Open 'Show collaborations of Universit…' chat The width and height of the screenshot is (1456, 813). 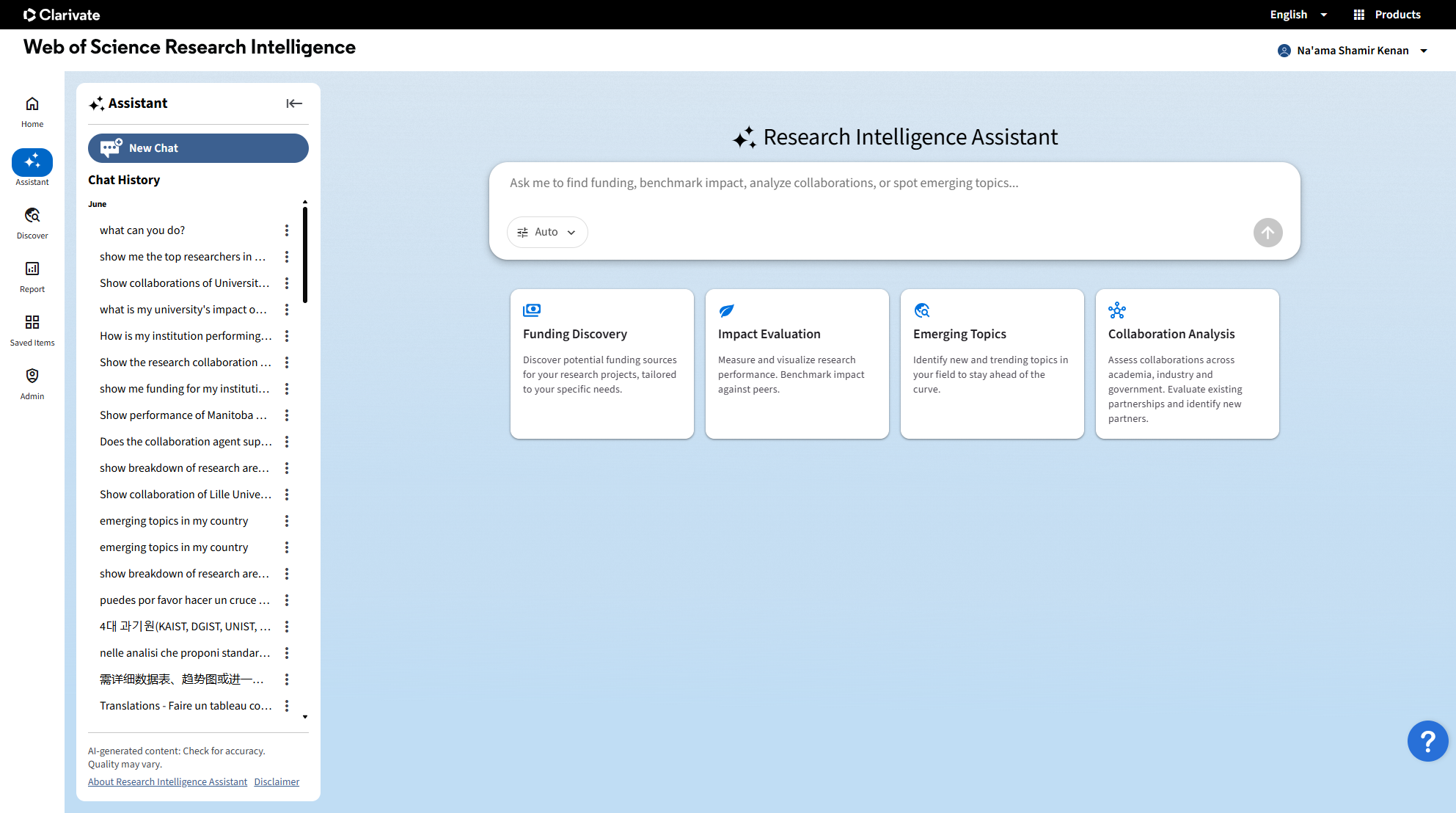(185, 283)
